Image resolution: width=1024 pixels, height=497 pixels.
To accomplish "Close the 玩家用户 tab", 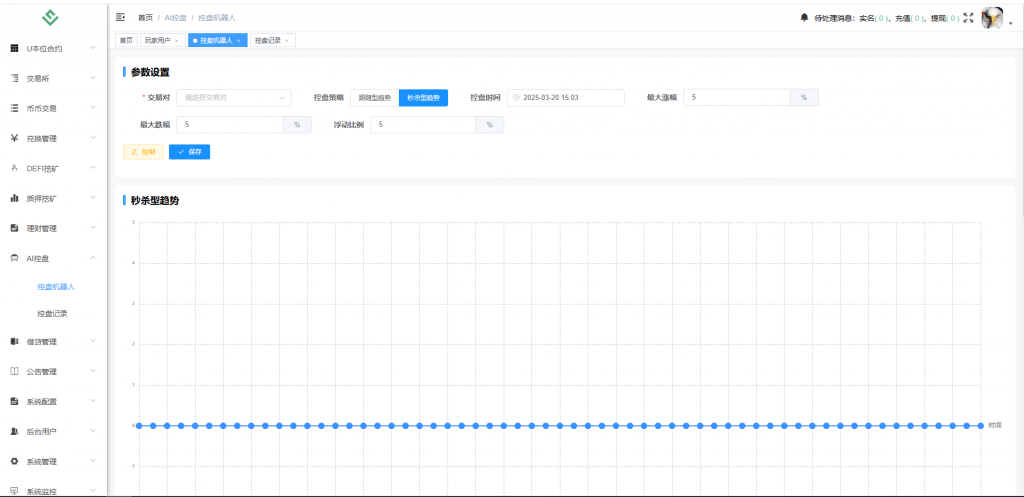I will click(176, 40).
